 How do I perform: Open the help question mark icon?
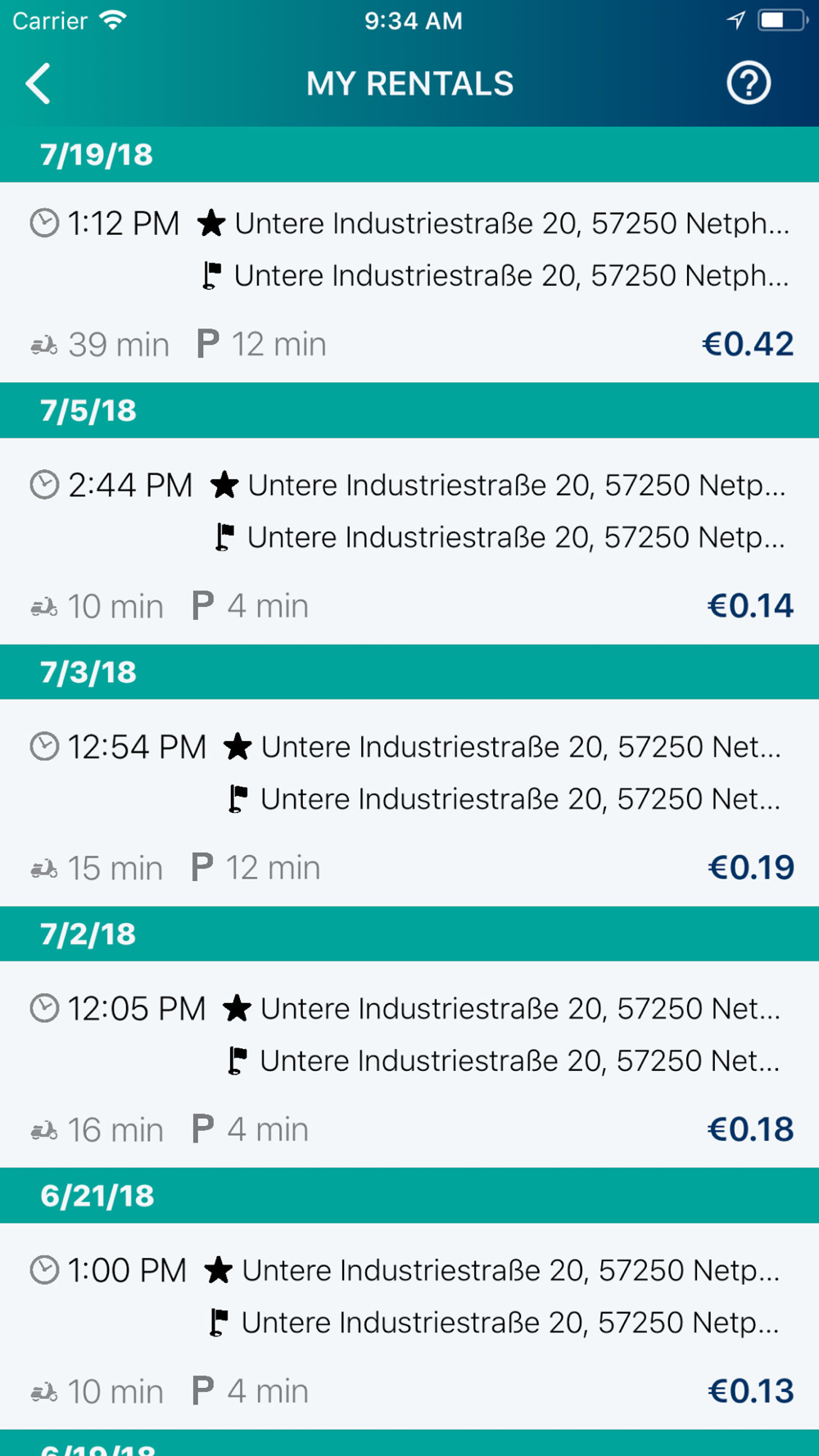point(748,84)
